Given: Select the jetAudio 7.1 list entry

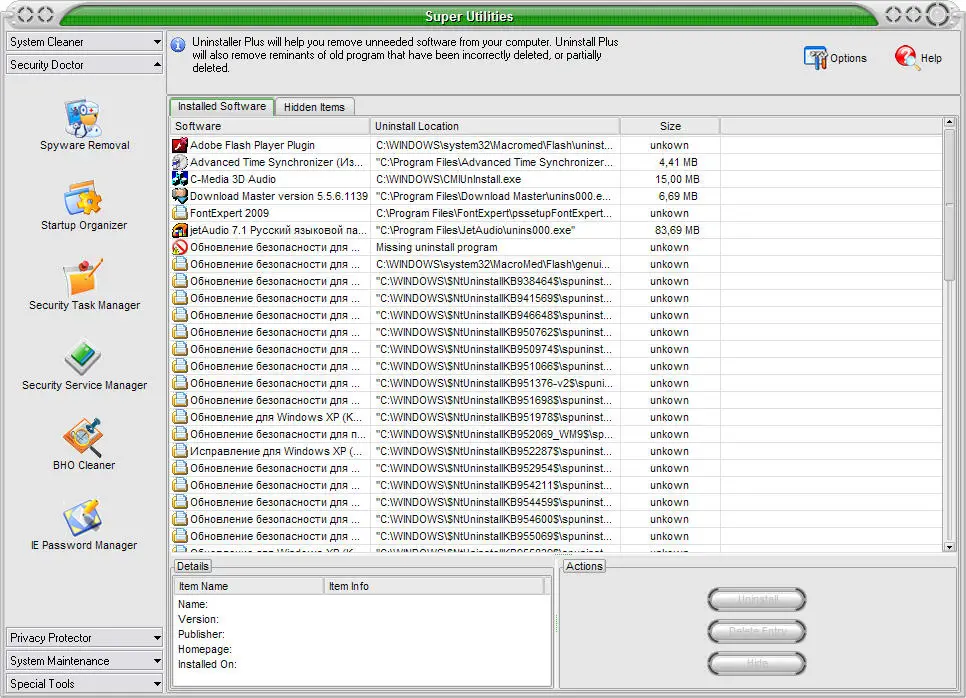Looking at the screenshot, I should click(270, 230).
